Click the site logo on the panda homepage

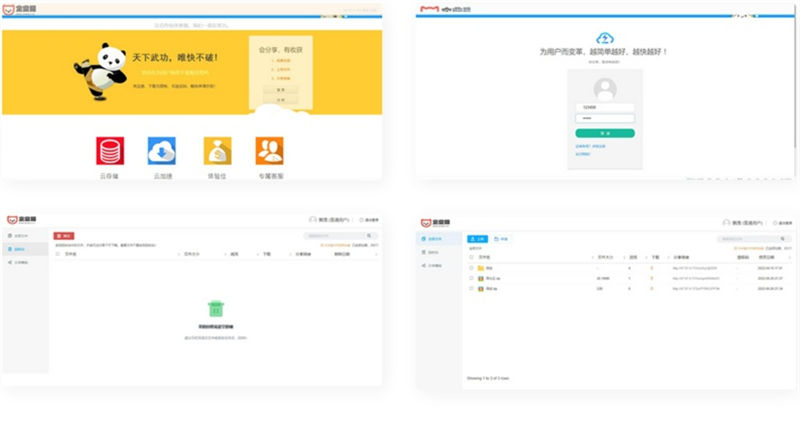pos(19,9)
